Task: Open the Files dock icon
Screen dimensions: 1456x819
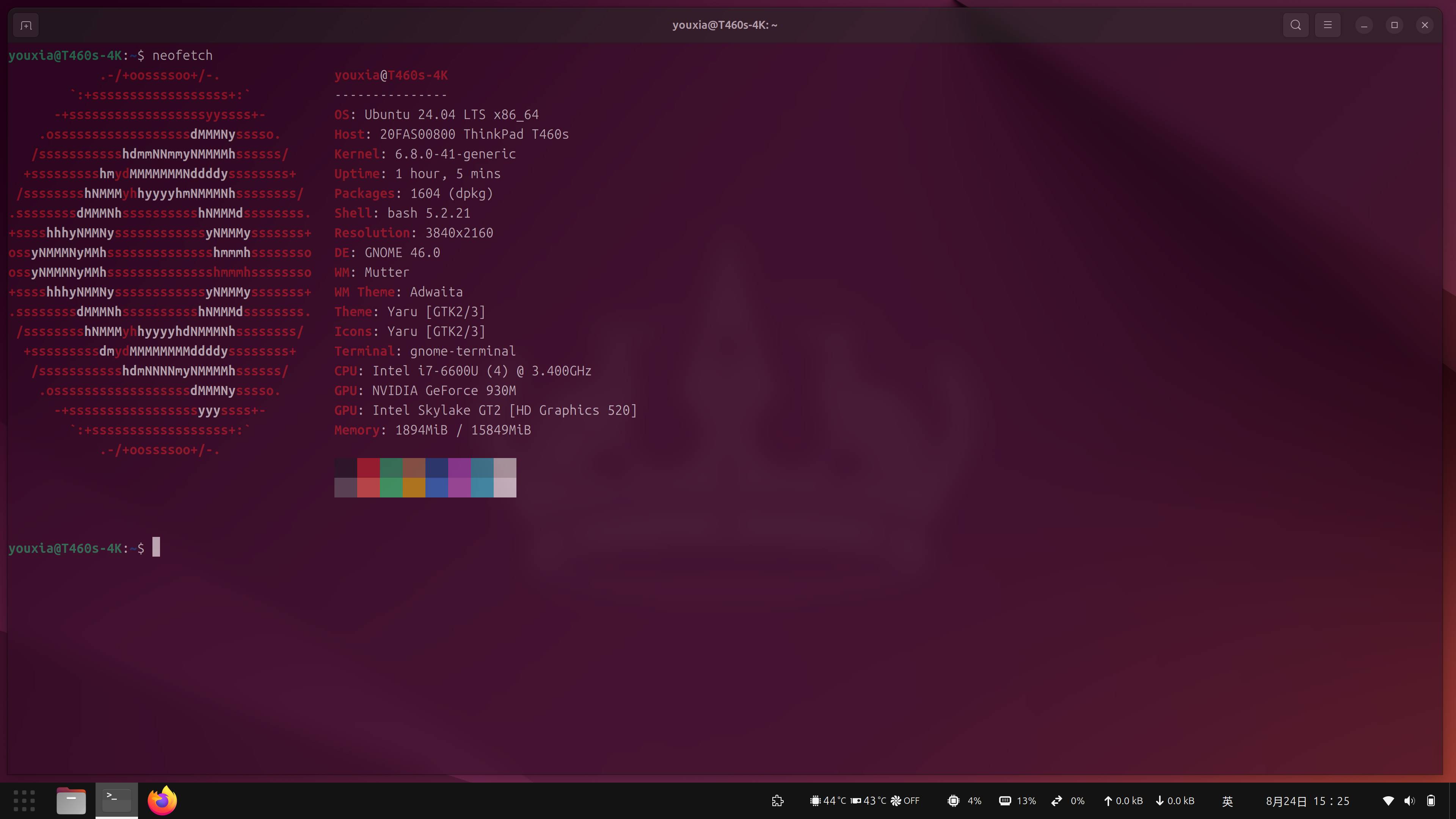Action: [71, 800]
